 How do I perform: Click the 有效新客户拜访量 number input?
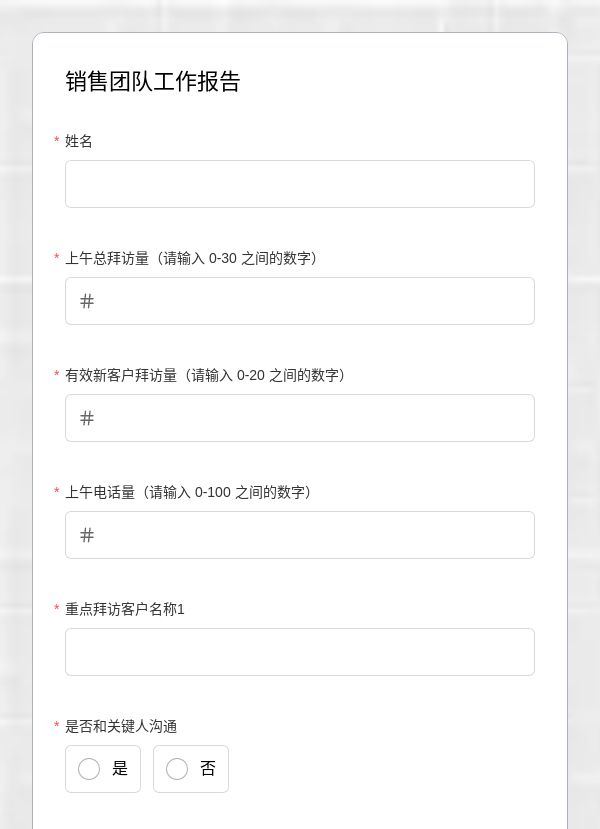300,418
